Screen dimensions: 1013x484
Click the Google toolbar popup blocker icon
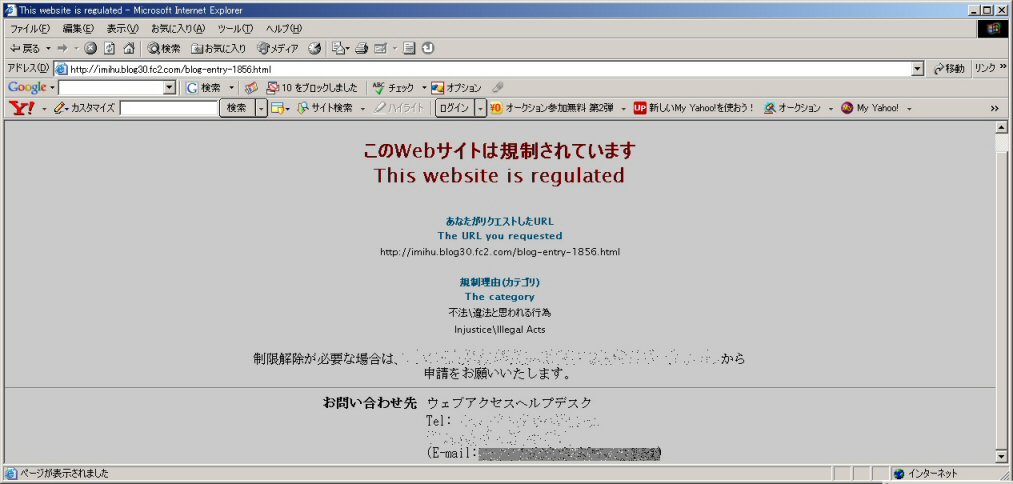[272, 88]
